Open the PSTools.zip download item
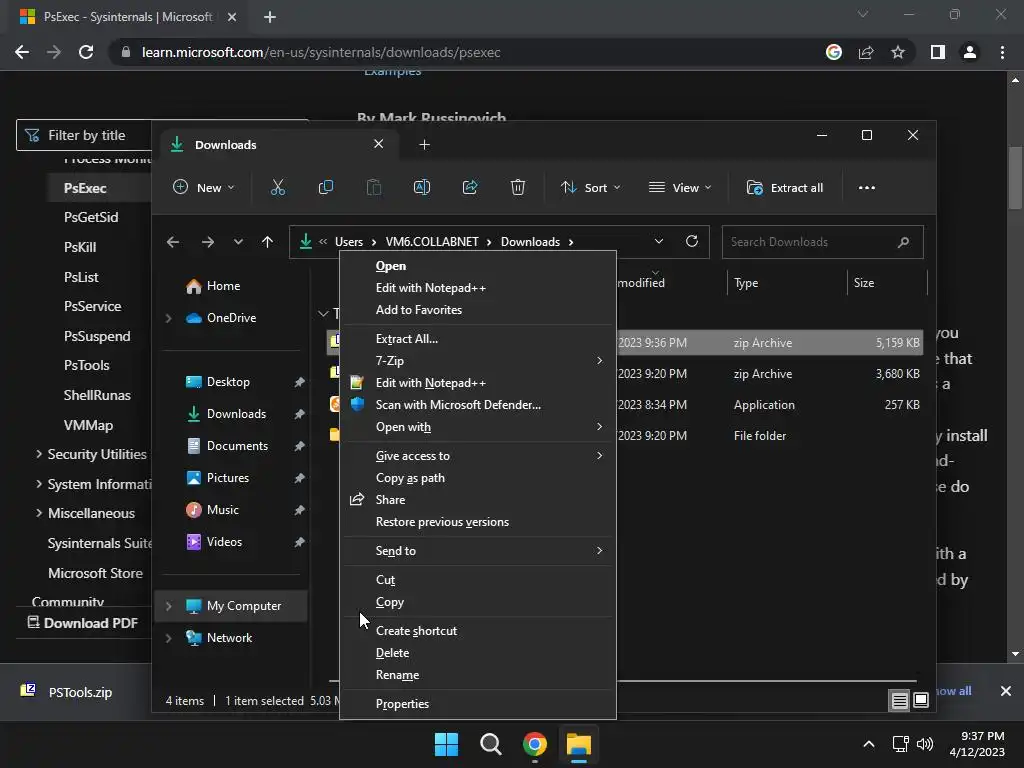Screen dimensions: 1024x768 coord(67,692)
